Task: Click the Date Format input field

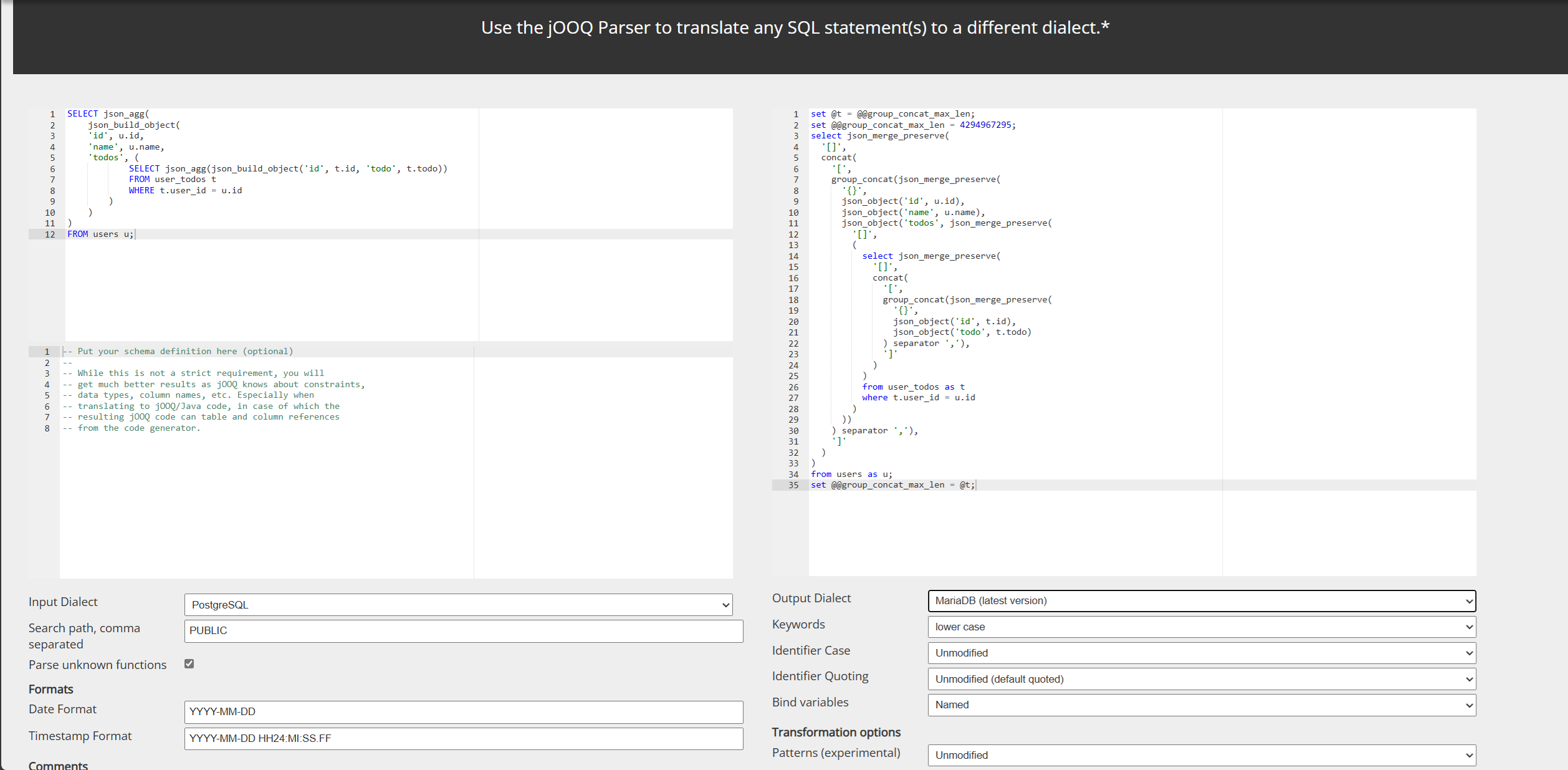Action: [x=464, y=712]
